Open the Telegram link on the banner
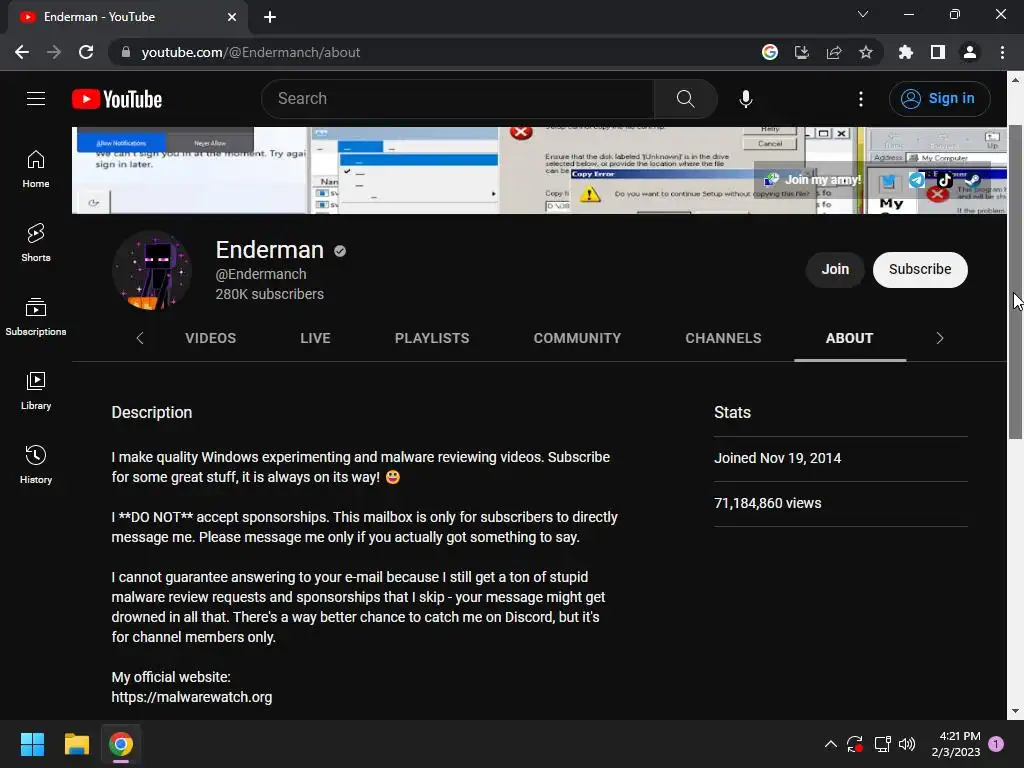The width and height of the screenshot is (1024, 768). tap(917, 180)
